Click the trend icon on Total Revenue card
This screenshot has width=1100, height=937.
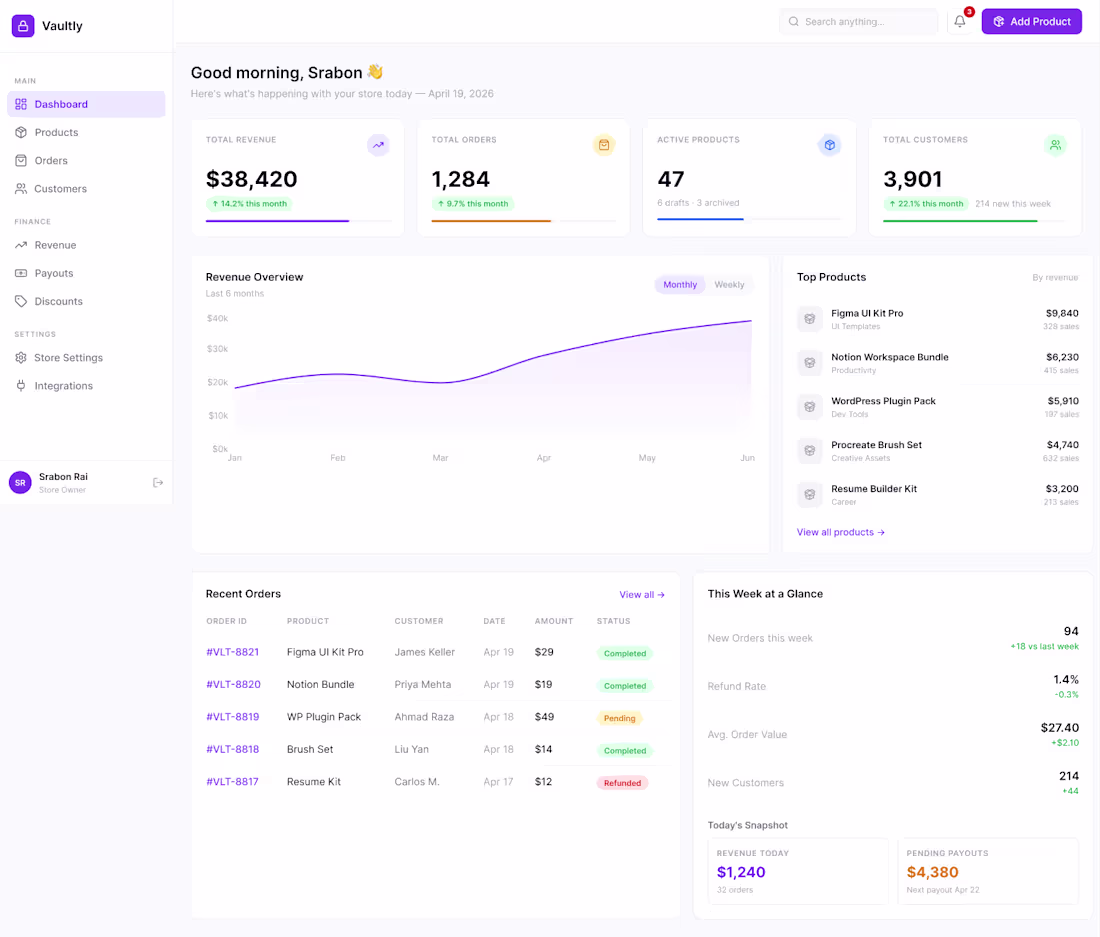[x=378, y=145]
